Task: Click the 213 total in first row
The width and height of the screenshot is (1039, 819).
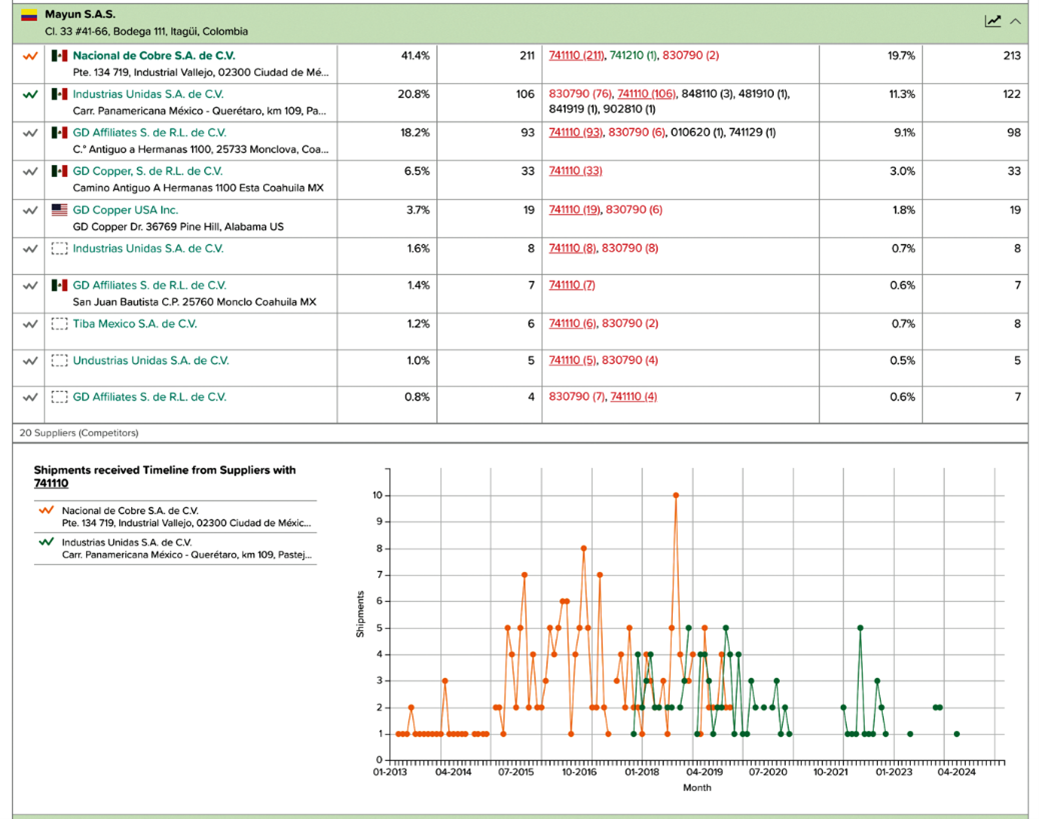Action: click(1012, 56)
